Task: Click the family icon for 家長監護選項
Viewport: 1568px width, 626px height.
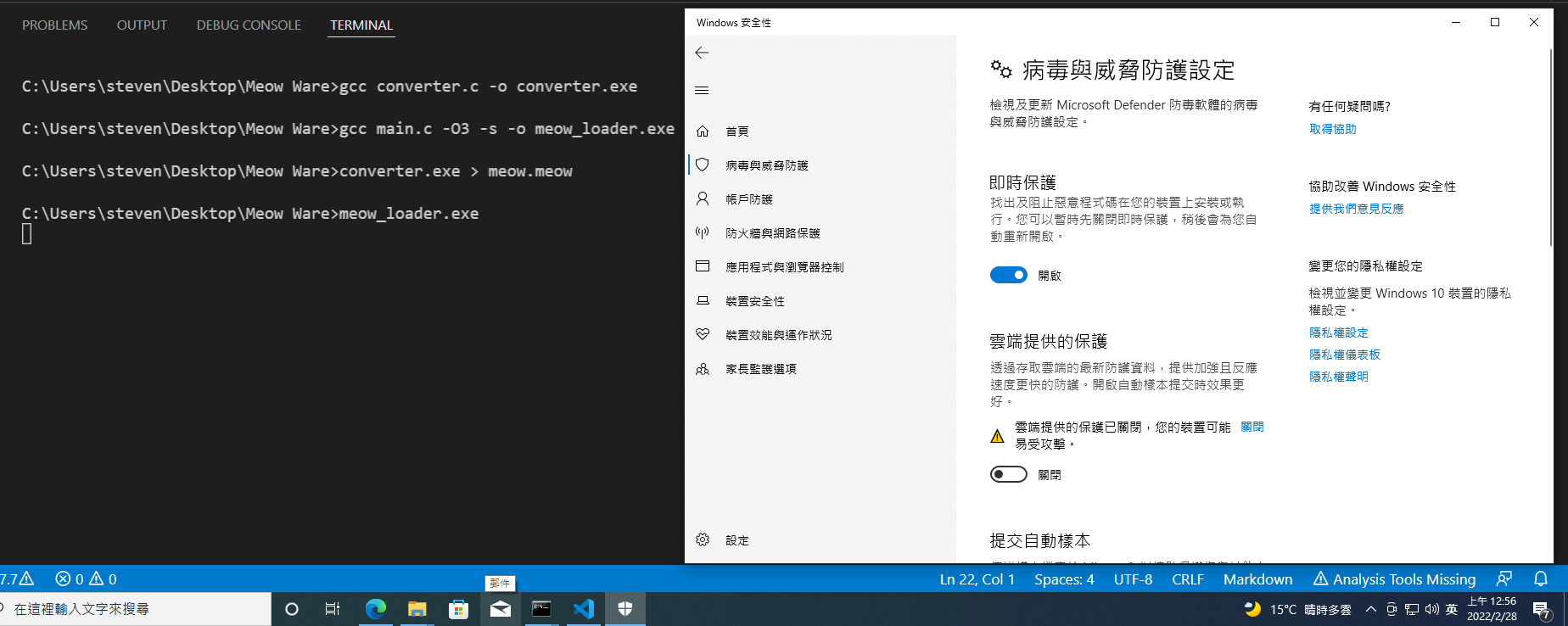Action: click(703, 369)
